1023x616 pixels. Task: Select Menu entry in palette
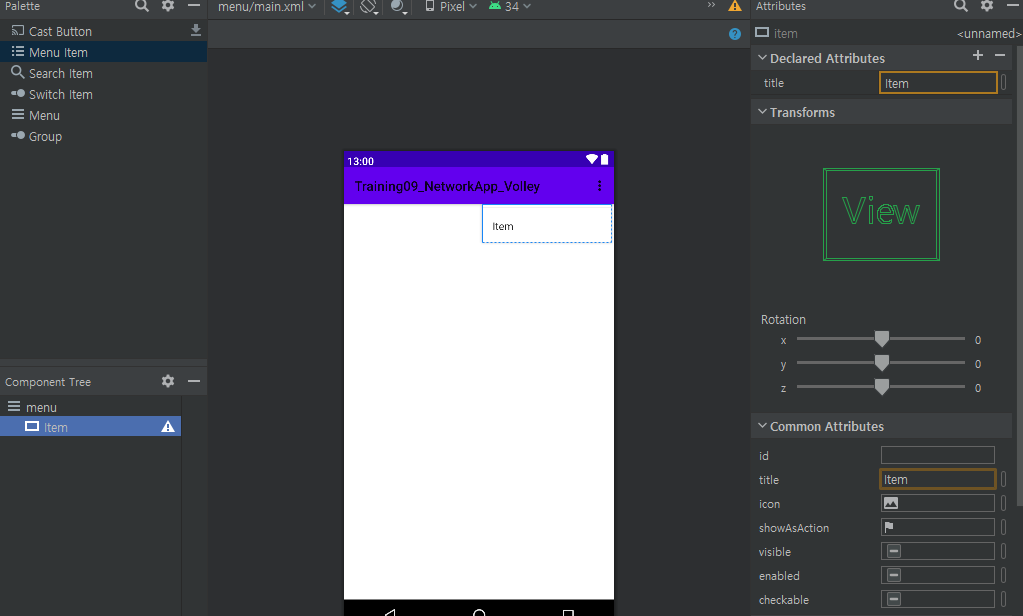point(44,116)
